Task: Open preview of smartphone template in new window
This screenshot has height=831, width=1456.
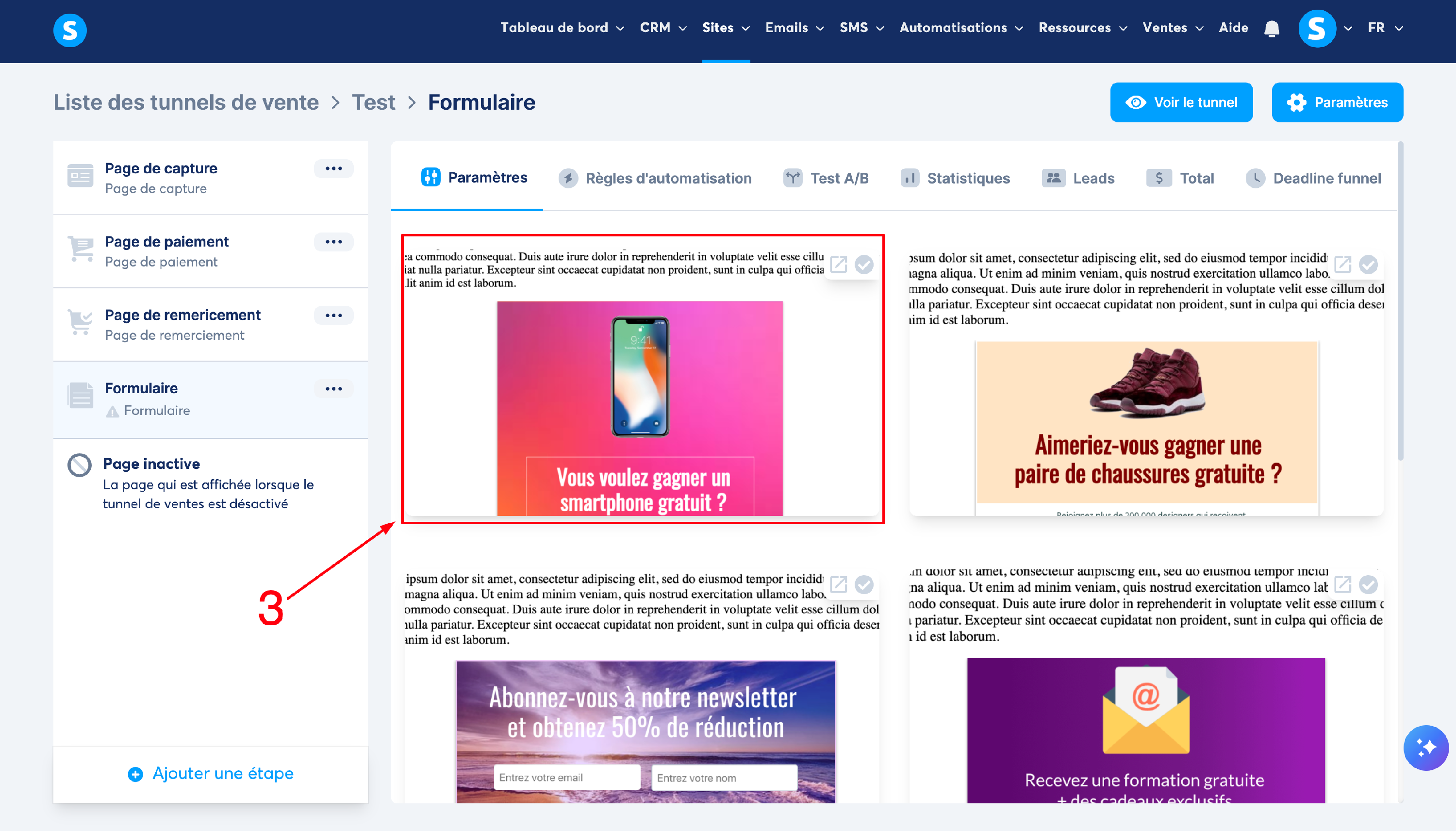Action: pyautogui.click(x=838, y=264)
